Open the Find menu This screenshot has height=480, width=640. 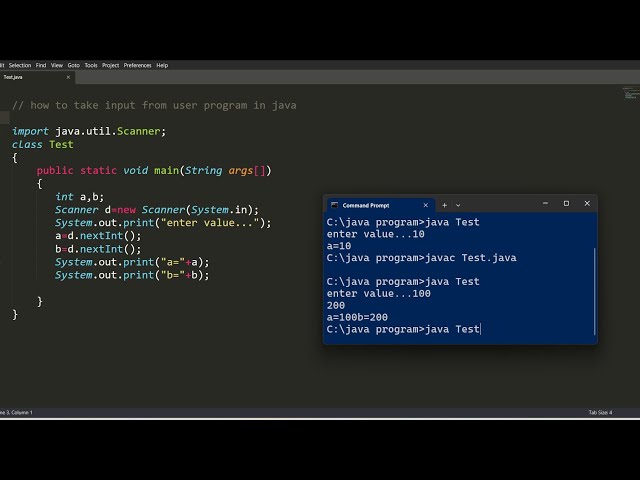[41, 65]
